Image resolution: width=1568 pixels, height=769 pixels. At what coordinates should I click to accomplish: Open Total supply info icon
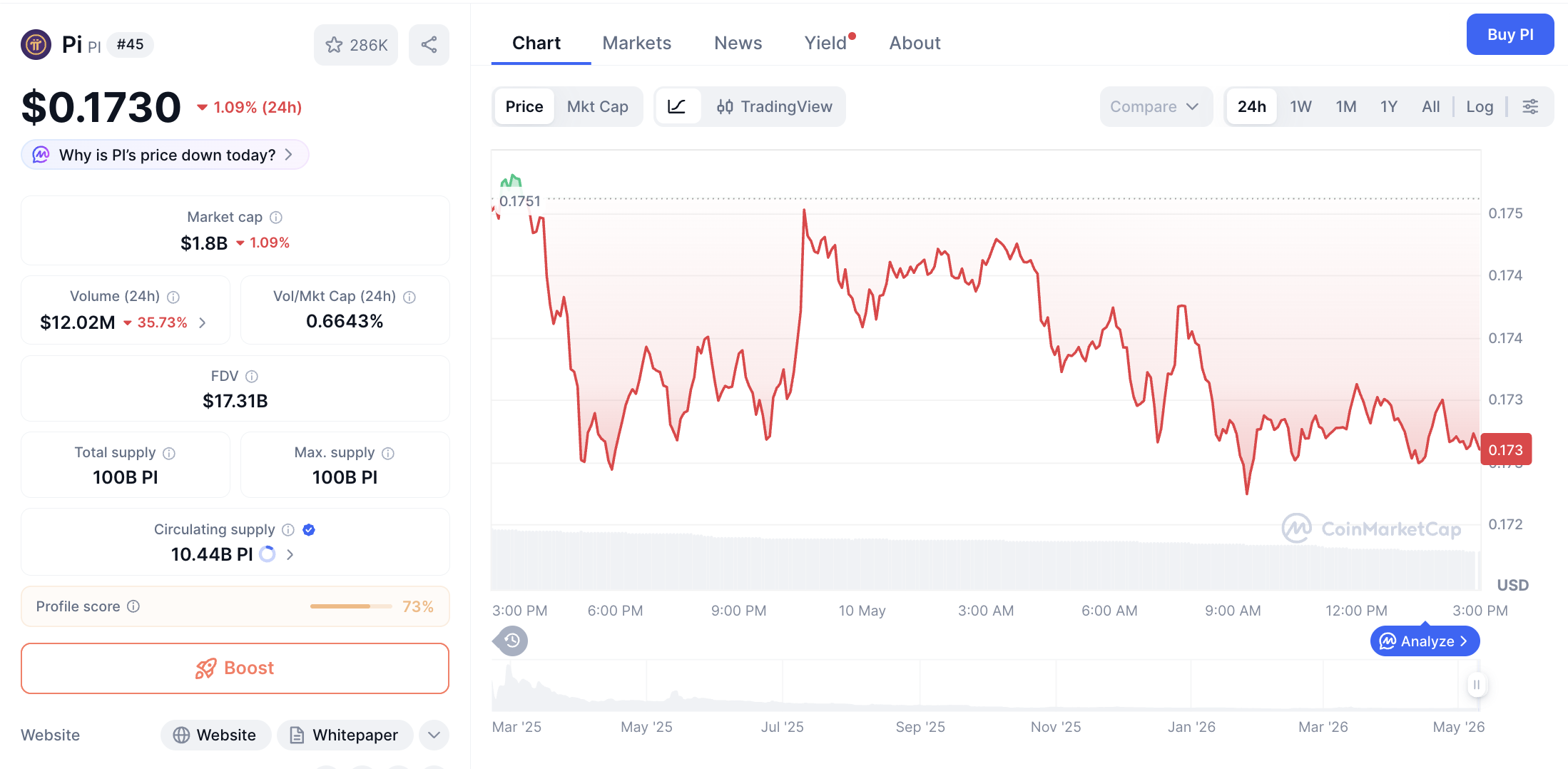(x=169, y=453)
